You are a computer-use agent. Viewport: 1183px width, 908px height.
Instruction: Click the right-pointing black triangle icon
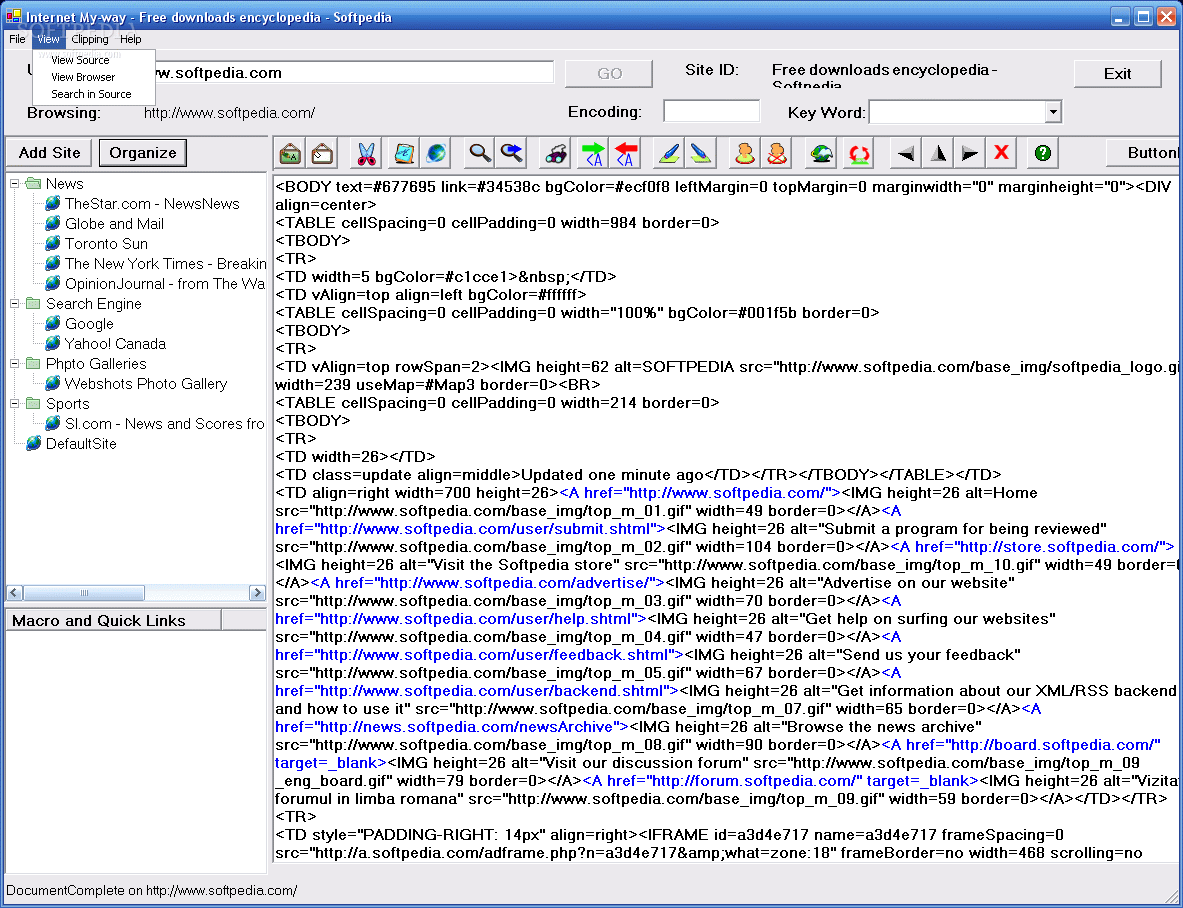(x=969, y=153)
